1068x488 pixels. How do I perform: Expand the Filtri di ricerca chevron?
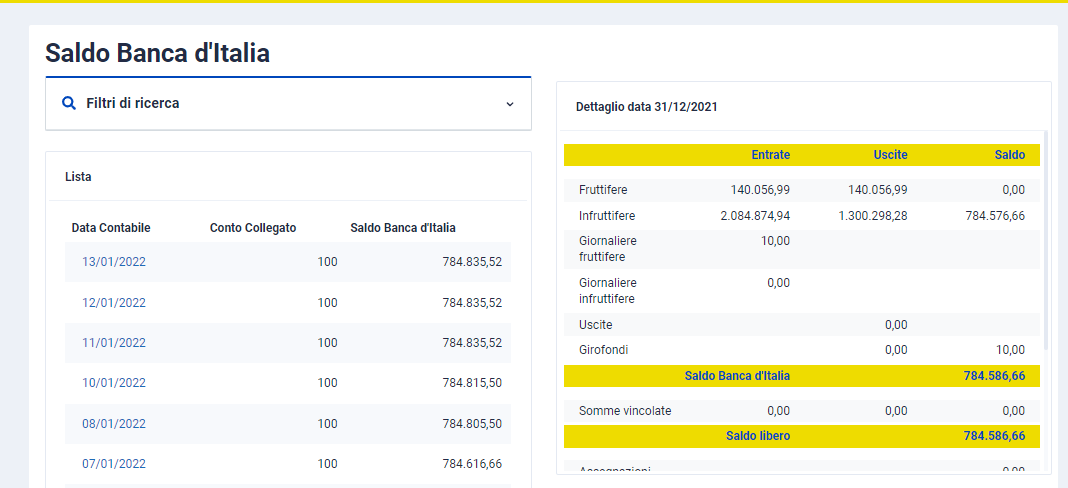coord(509,104)
